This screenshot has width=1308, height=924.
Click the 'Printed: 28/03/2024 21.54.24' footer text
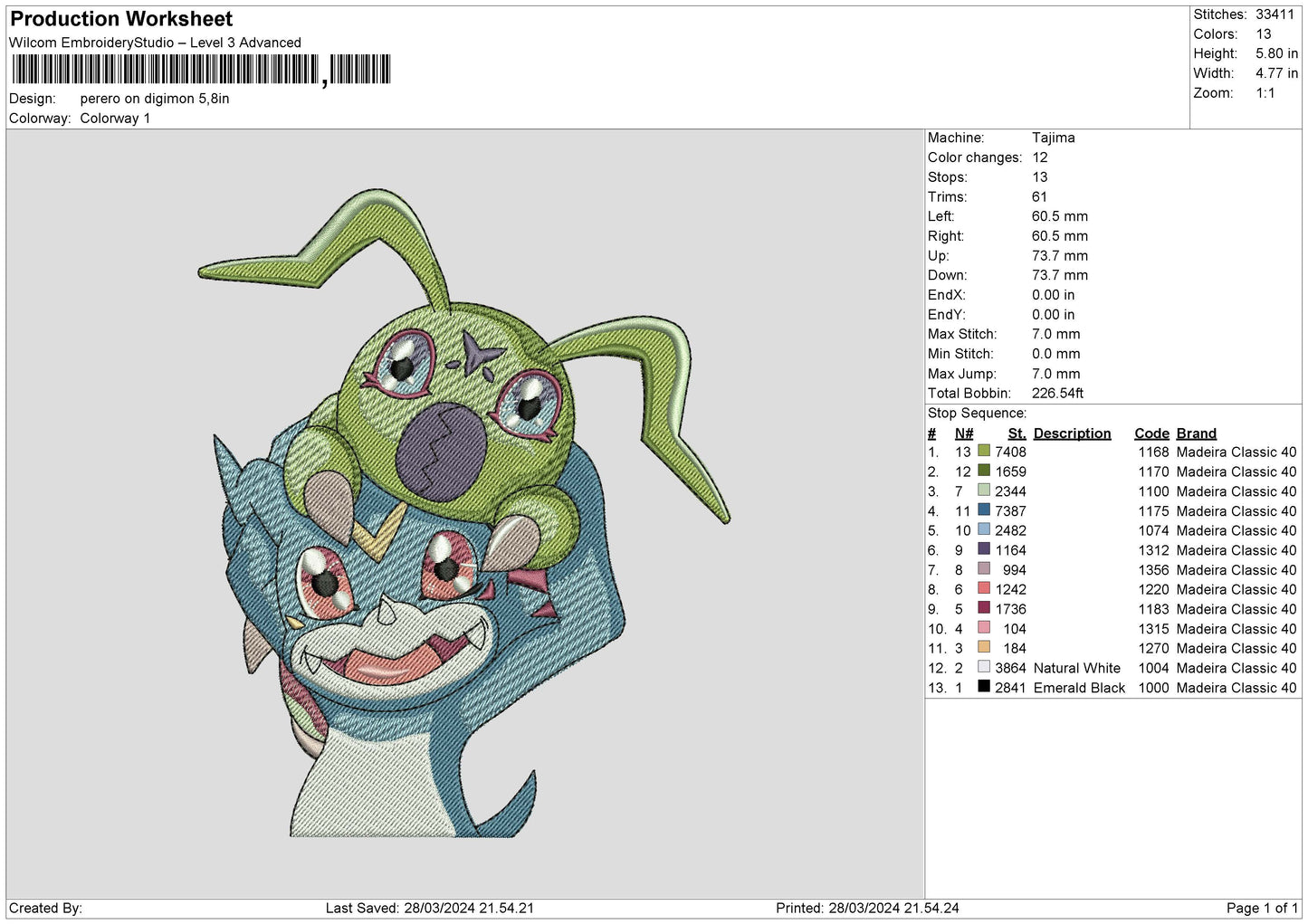867,908
